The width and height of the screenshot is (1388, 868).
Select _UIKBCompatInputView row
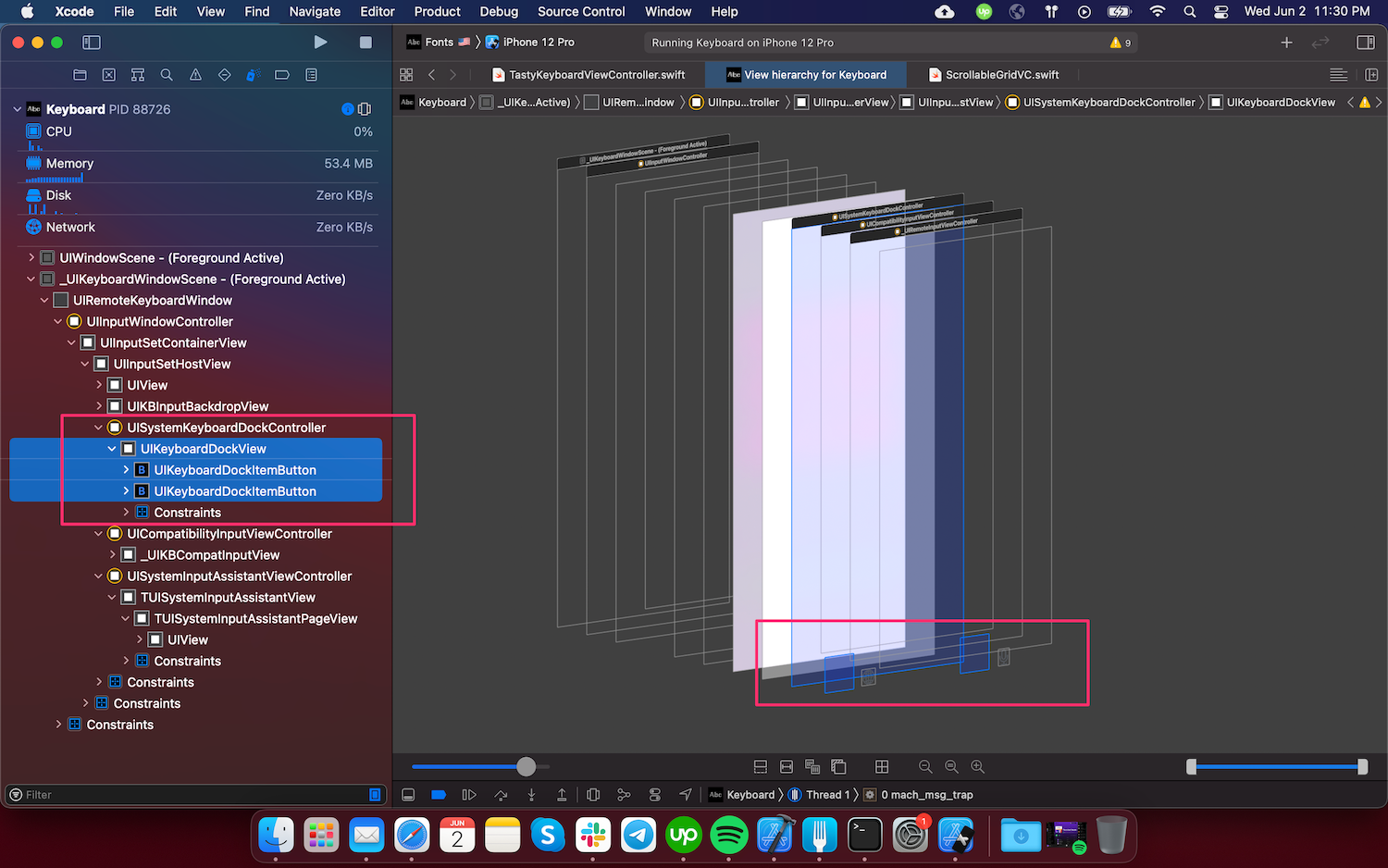point(198,555)
